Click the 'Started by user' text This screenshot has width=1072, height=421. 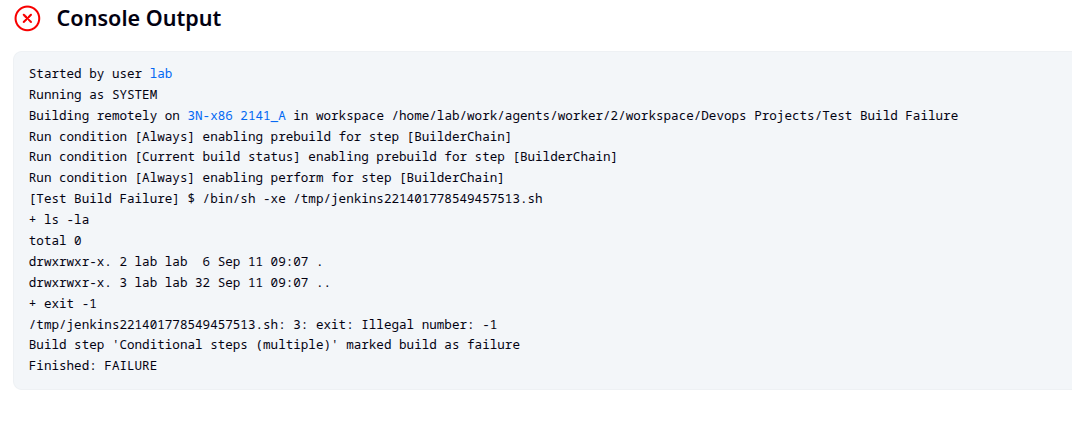pyautogui.click(x=86, y=74)
